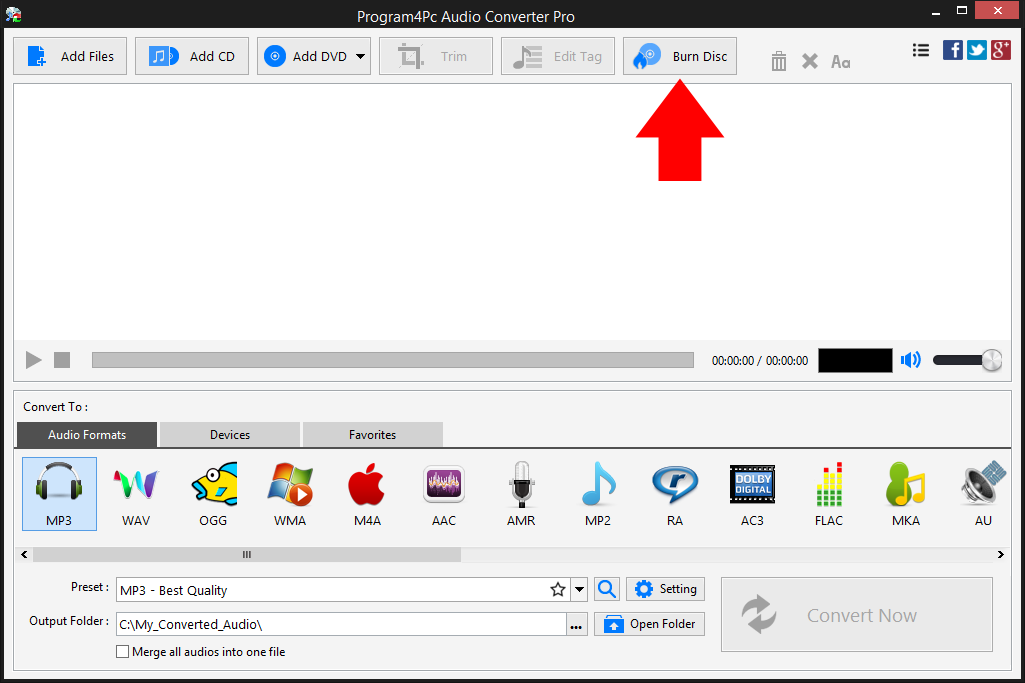Expand the Add DVD dropdown arrow
1025x683 pixels.
361,56
